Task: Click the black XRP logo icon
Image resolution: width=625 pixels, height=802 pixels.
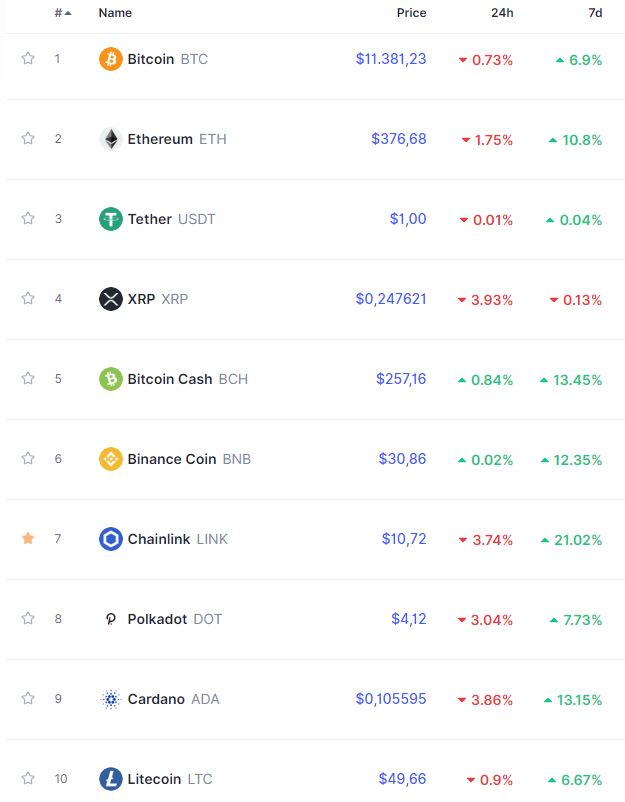Action: [110, 299]
